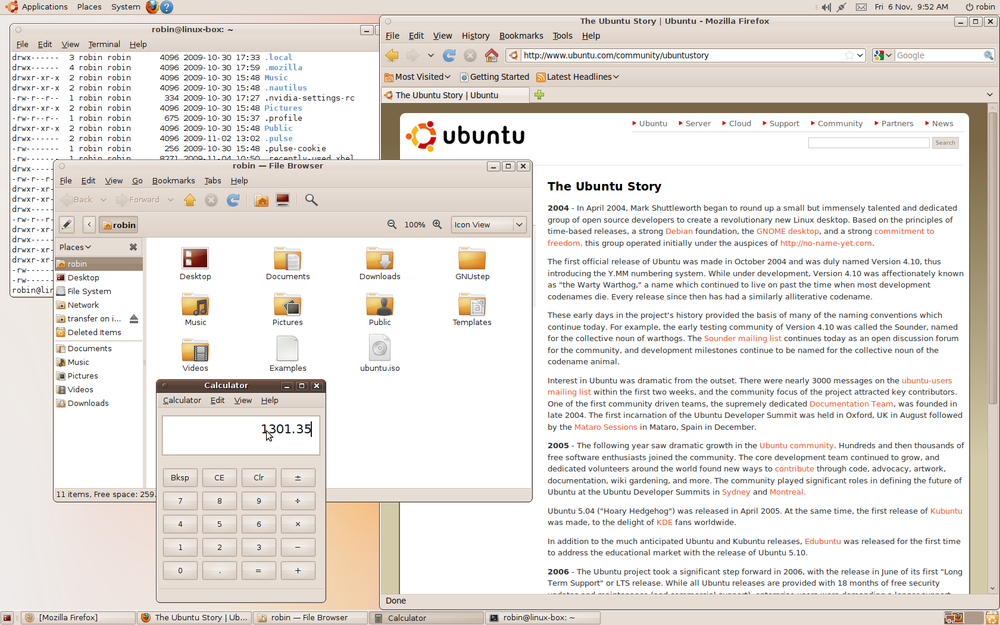Open the Most Visited bookmarks dropdown
This screenshot has width=1000, height=625.
[418, 76]
